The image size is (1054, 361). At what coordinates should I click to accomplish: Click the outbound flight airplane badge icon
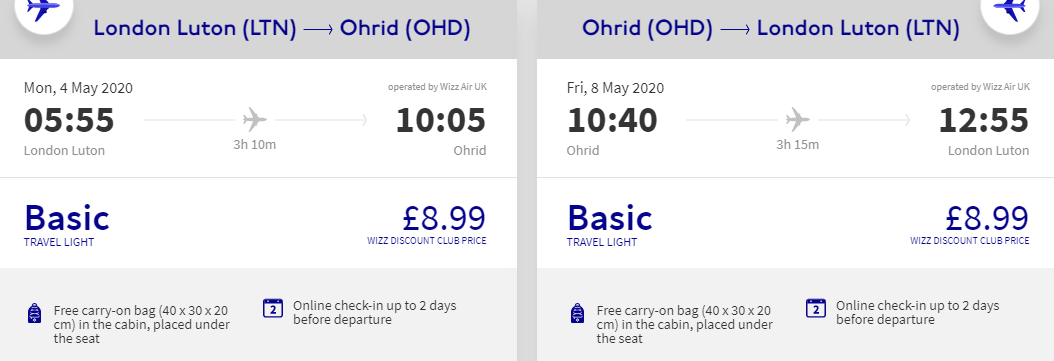[43, 9]
